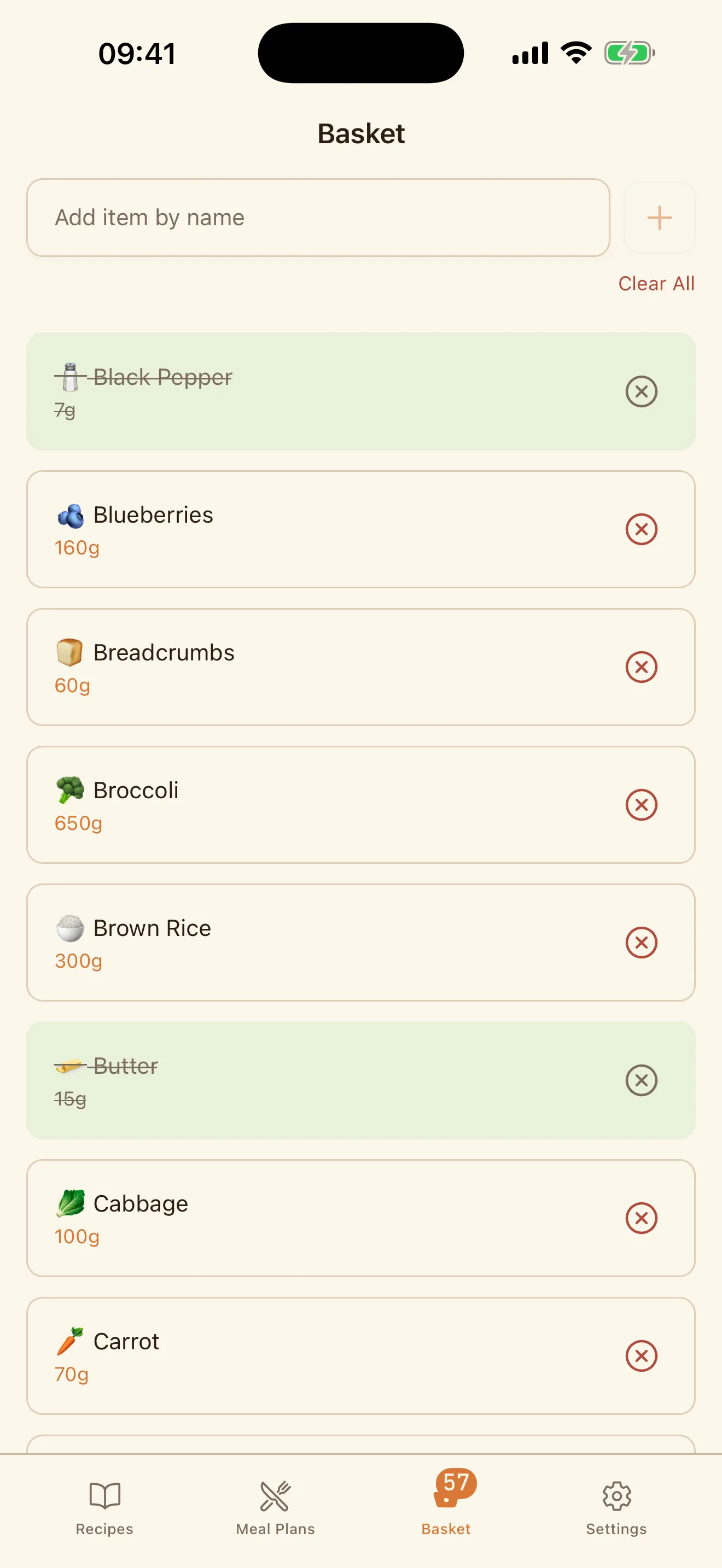Remove Brown Rice from the list
Image resolution: width=722 pixels, height=1568 pixels.
pyautogui.click(x=641, y=942)
